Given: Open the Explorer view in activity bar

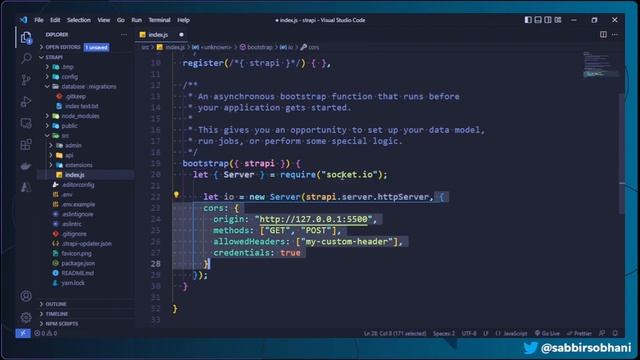Looking at the screenshot, I should point(26,38).
